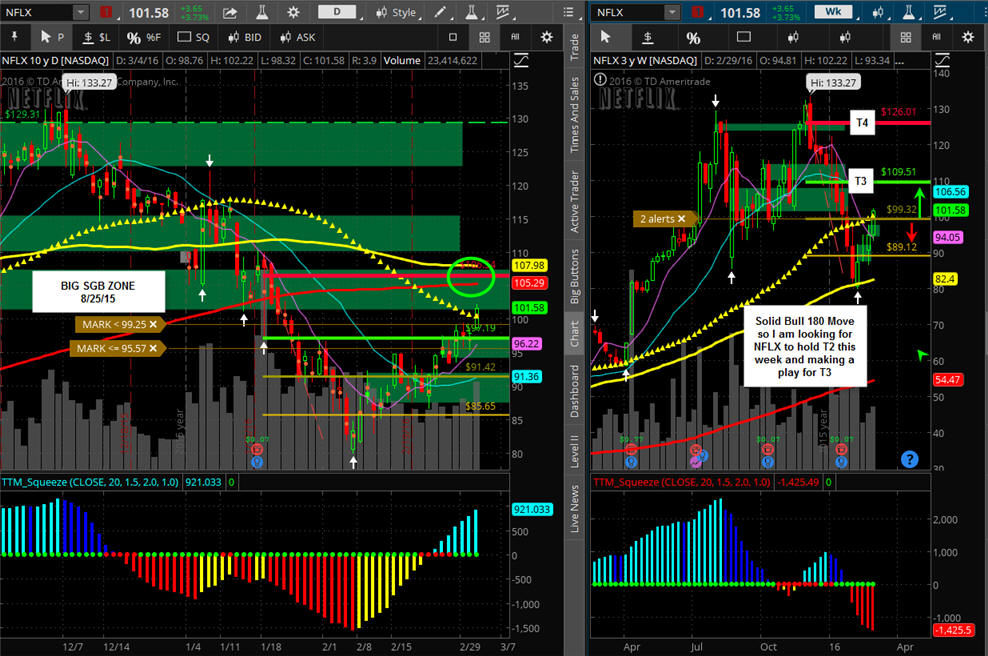Viewport: 988px width, 656px height.
Task: Open the Active Trader sidebar tab
Action: pyautogui.click(x=574, y=202)
